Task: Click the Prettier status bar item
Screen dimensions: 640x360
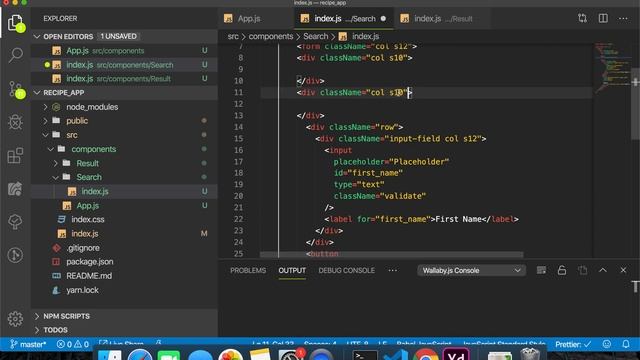Action: pyautogui.click(x=573, y=344)
